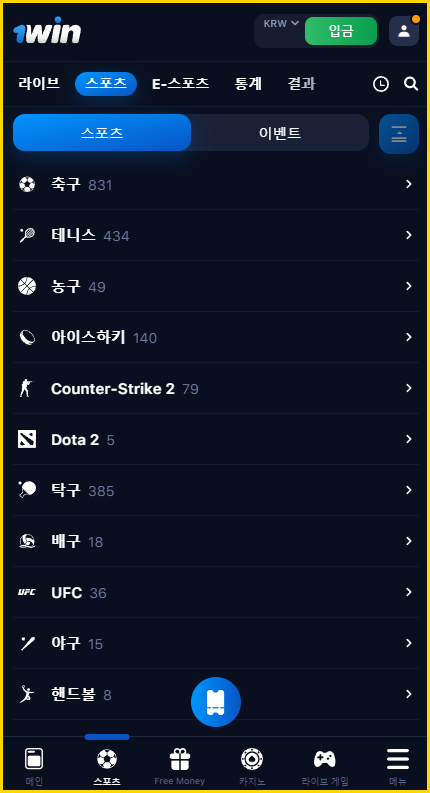Open the KRW currency dropdown
This screenshot has height=793, width=430.
pyautogui.click(x=281, y=24)
